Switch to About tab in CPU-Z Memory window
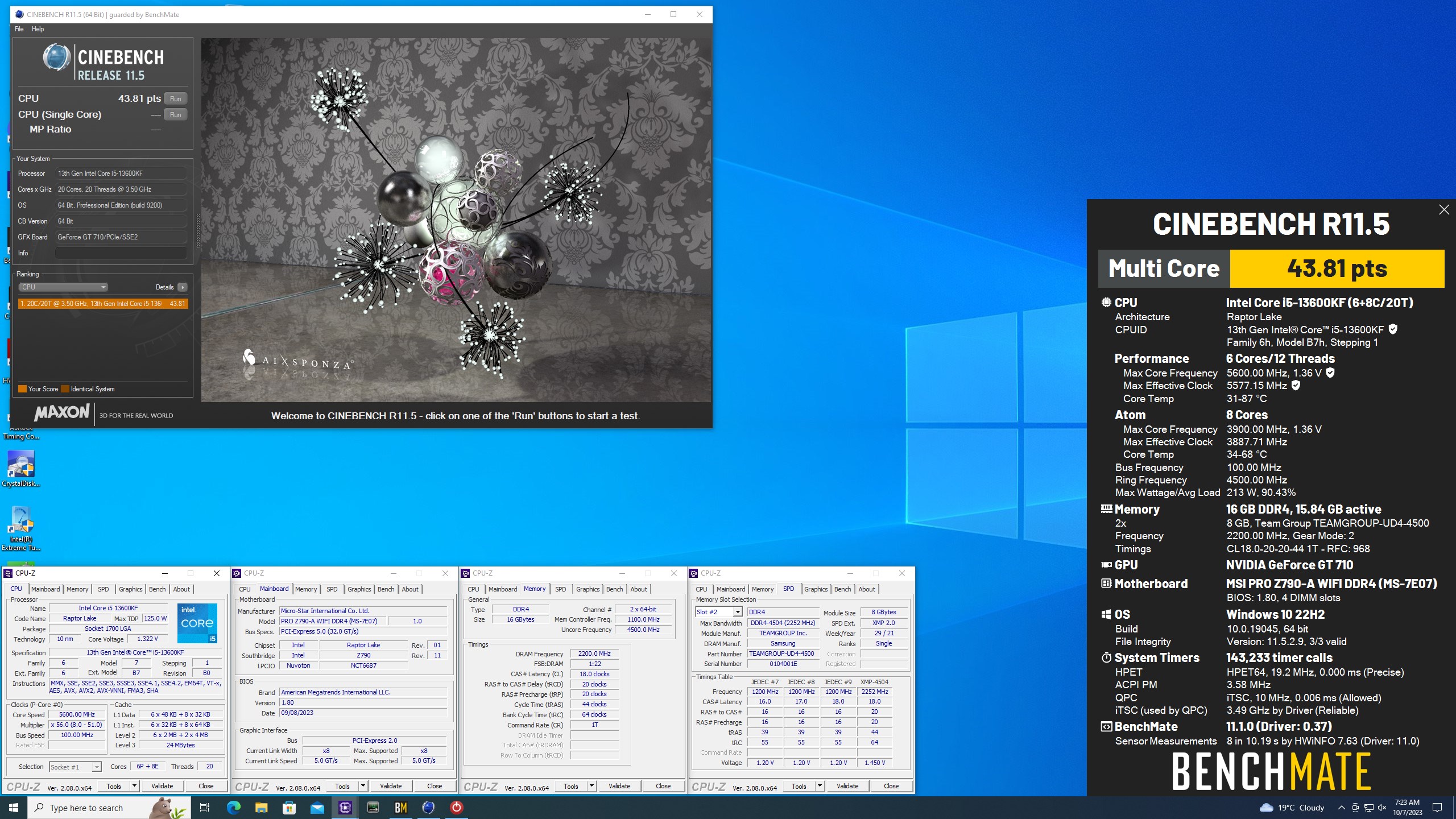The height and width of the screenshot is (819, 1456). 639,589
